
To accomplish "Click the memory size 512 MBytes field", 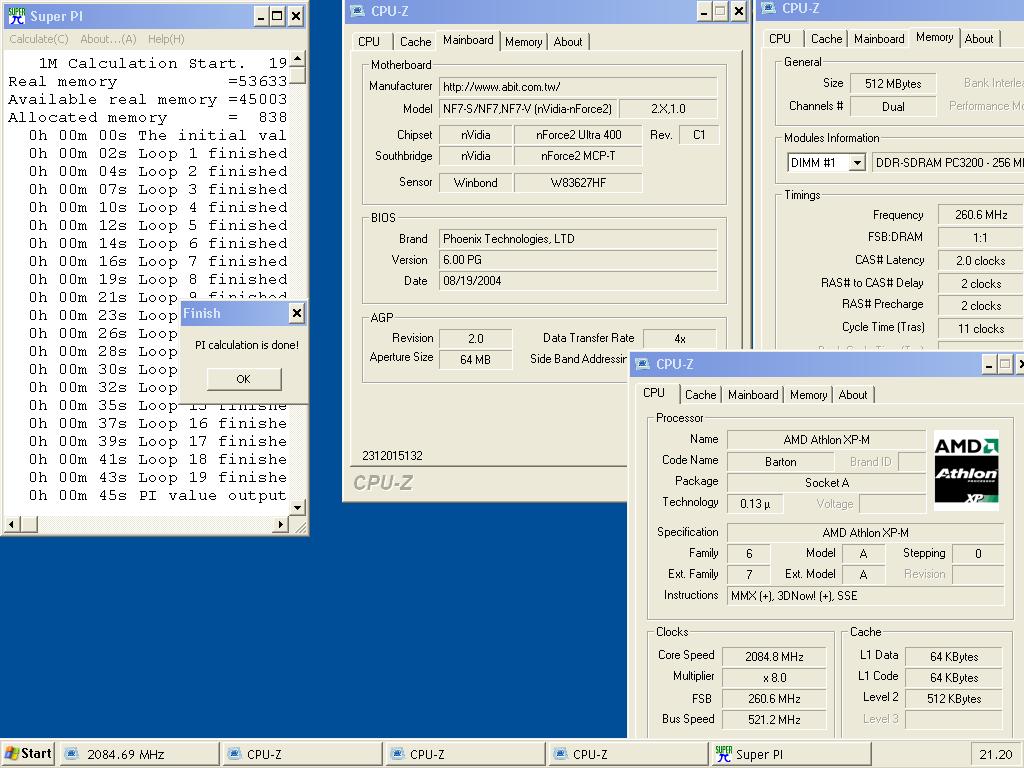I will click(893, 84).
